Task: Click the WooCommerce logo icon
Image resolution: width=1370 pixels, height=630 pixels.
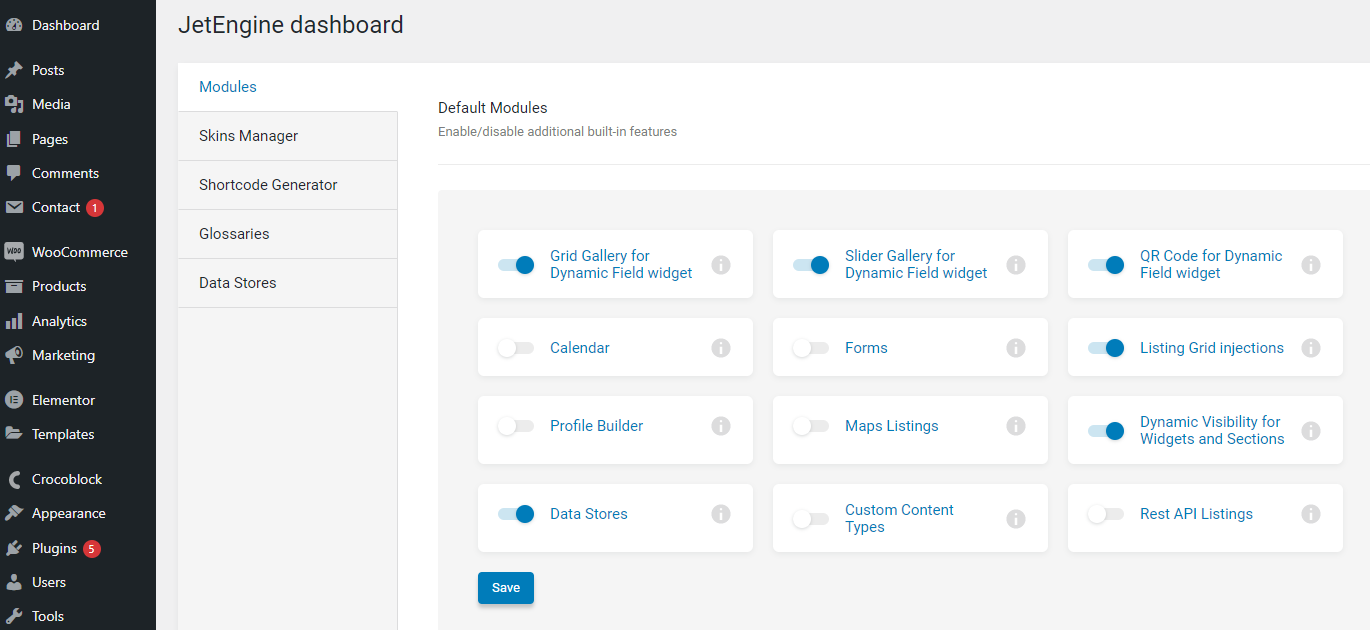Action: (x=14, y=252)
